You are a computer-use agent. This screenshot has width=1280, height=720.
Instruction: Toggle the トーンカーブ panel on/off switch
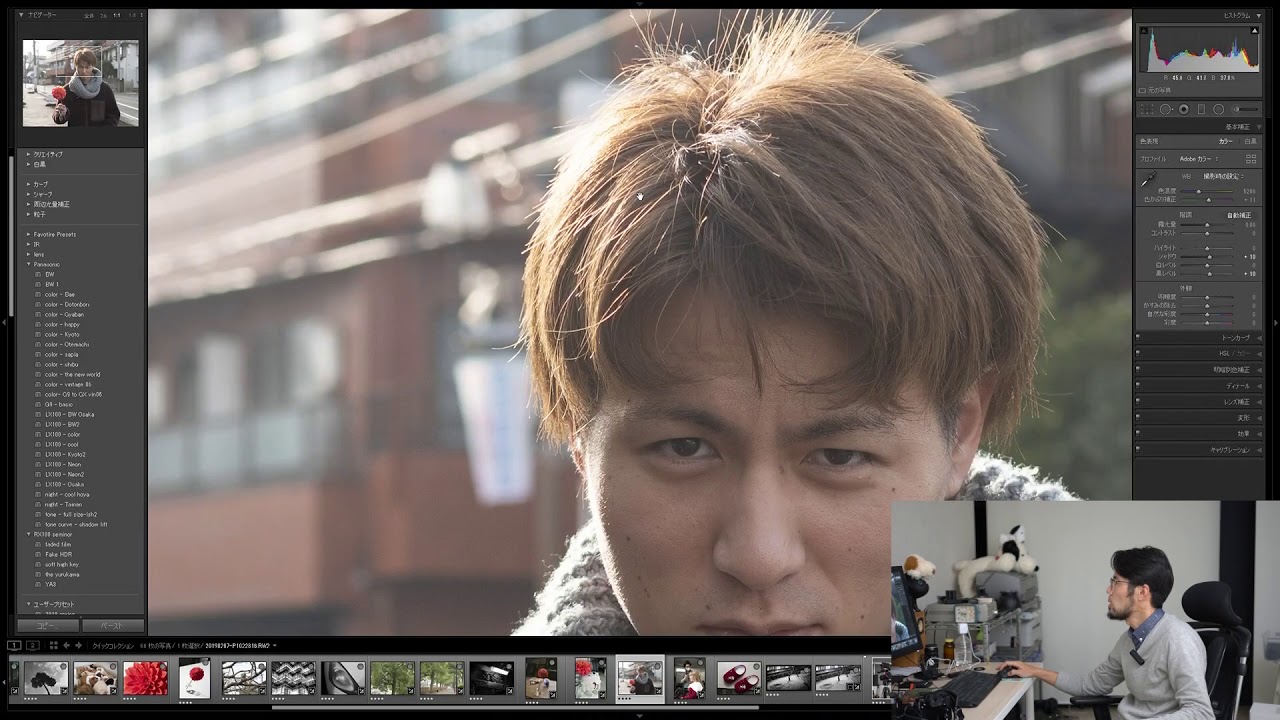[1138, 337]
